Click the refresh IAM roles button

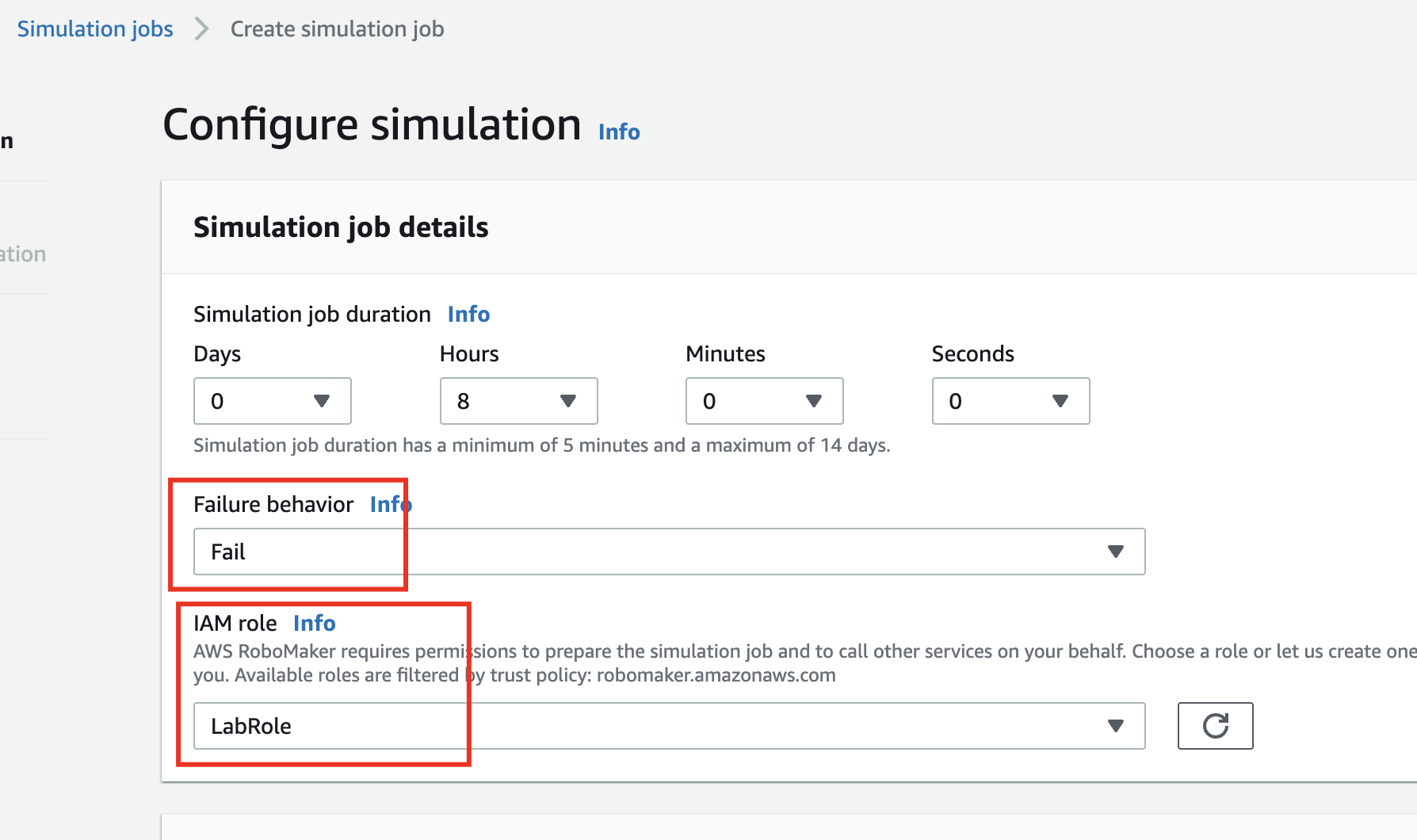pyautogui.click(x=1214, y=725)
